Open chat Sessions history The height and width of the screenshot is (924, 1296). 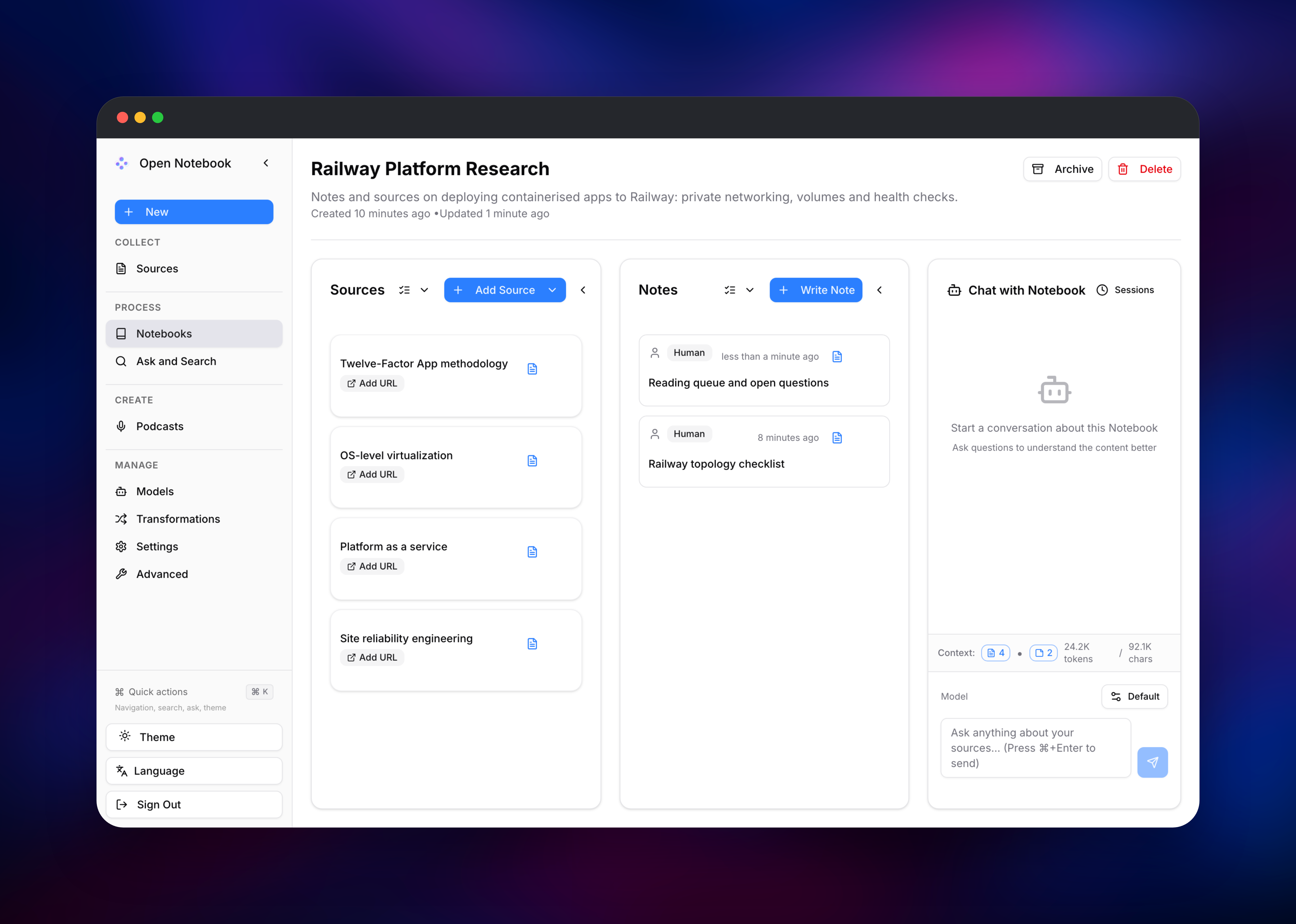pos(1125,290)
